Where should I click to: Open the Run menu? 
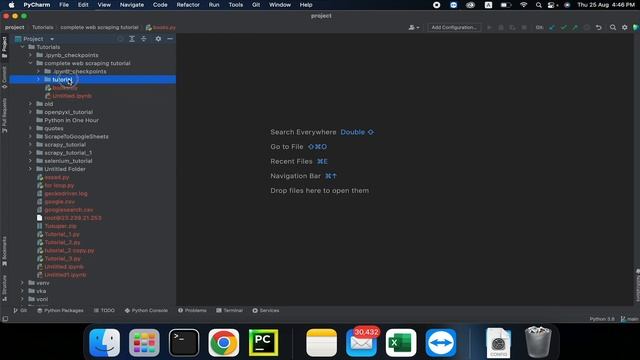click(x=214, y=5)
